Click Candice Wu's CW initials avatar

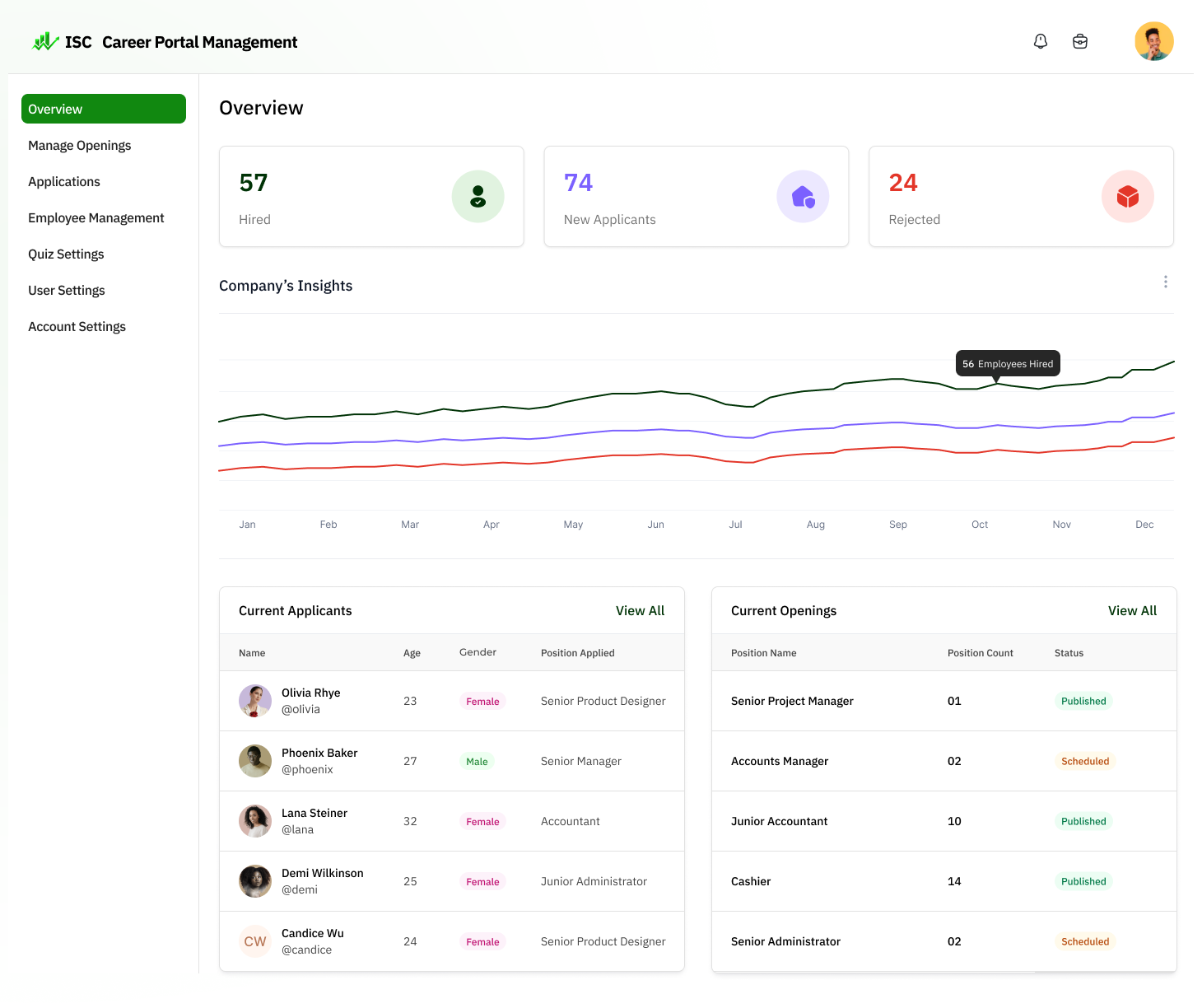click(x=255, y=941)
